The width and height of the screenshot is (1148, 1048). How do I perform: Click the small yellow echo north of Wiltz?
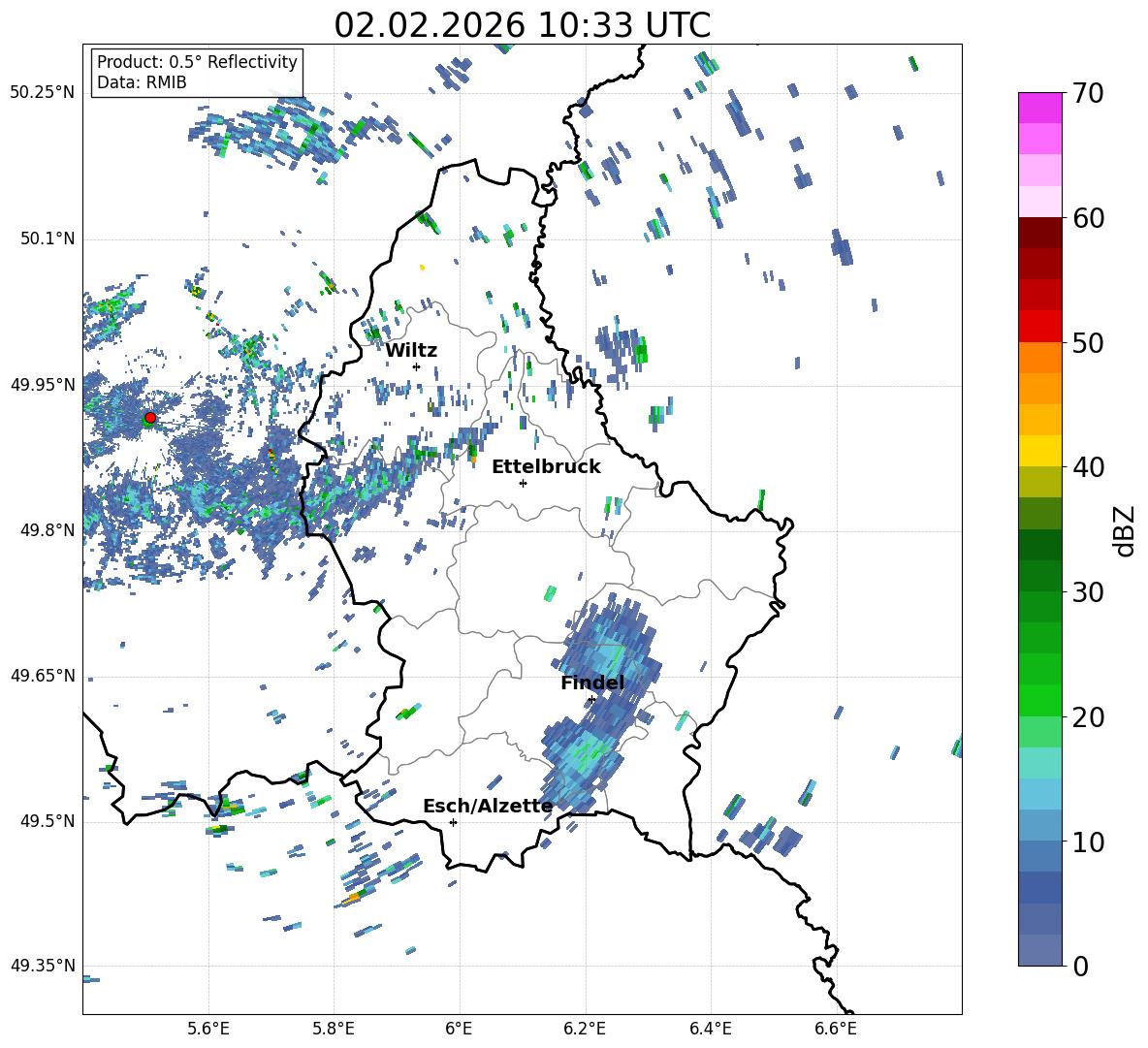[422, 267]
